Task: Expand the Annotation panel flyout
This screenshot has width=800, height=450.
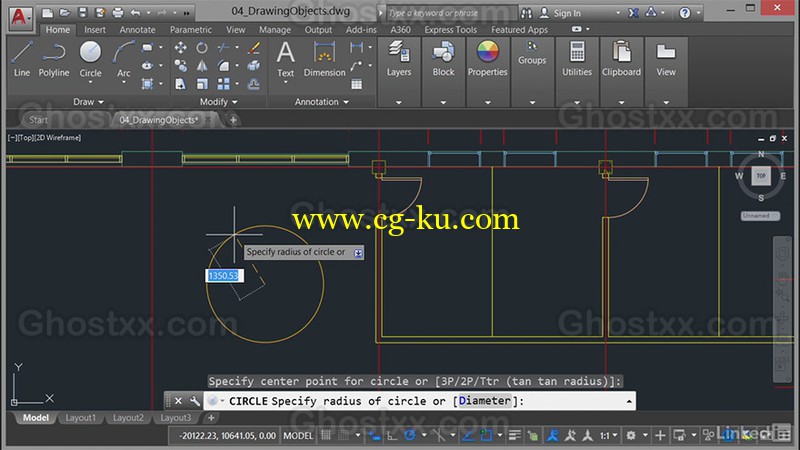Action: coord(321,102)
